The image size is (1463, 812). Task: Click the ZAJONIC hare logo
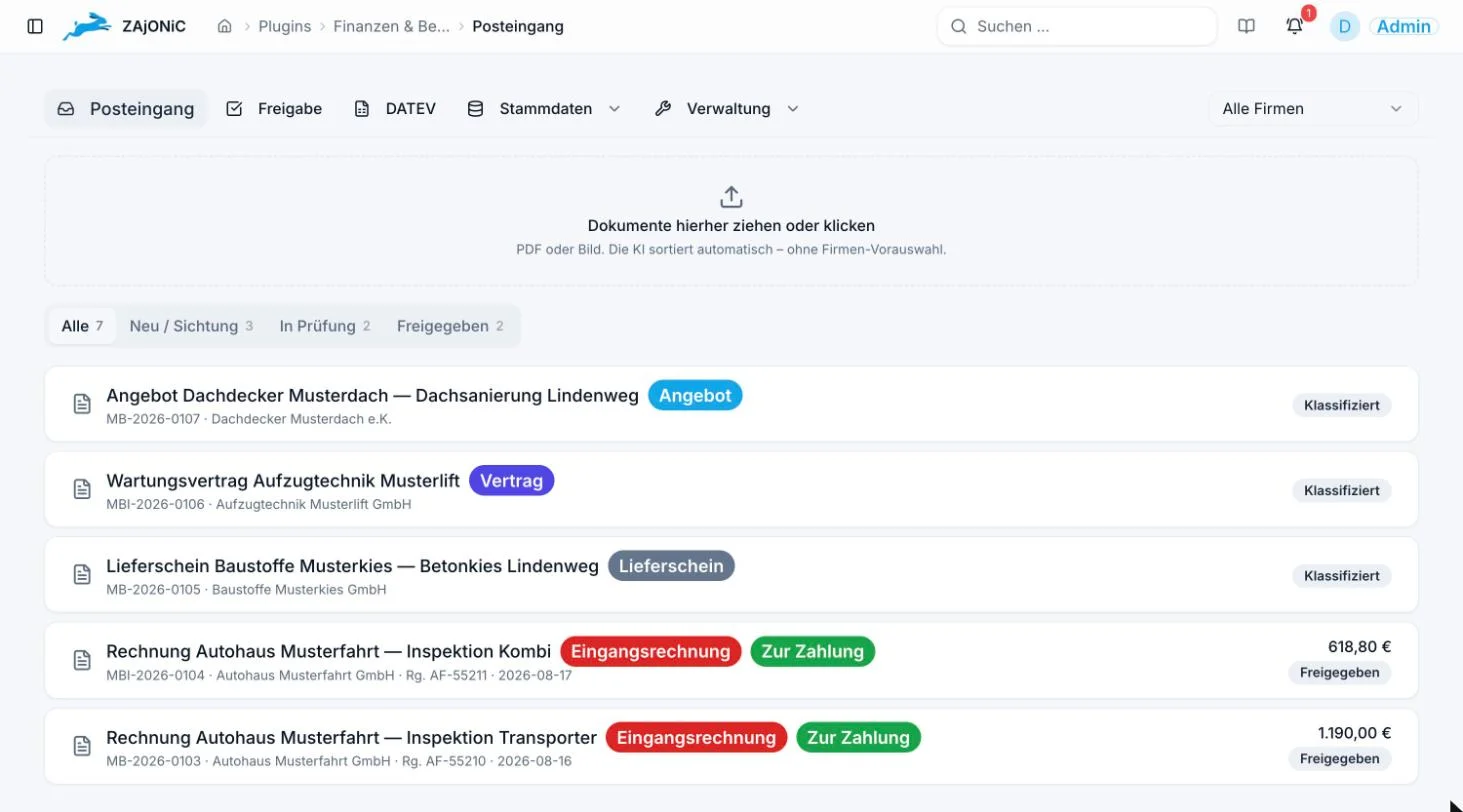tap(87, 27)
